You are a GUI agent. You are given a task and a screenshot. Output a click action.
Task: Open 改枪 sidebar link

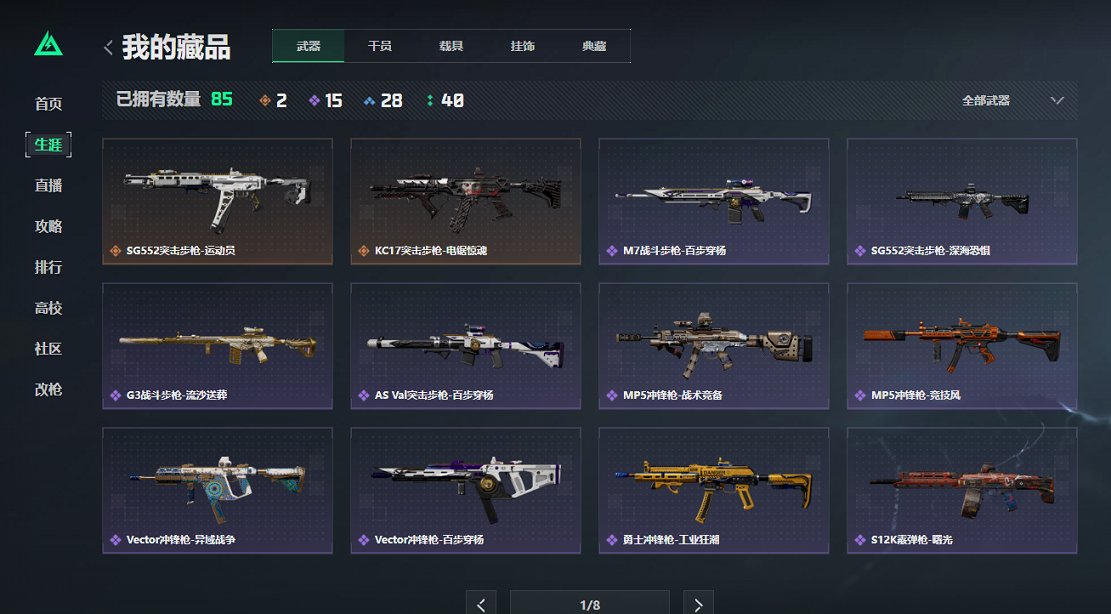[x=48, y=390]
